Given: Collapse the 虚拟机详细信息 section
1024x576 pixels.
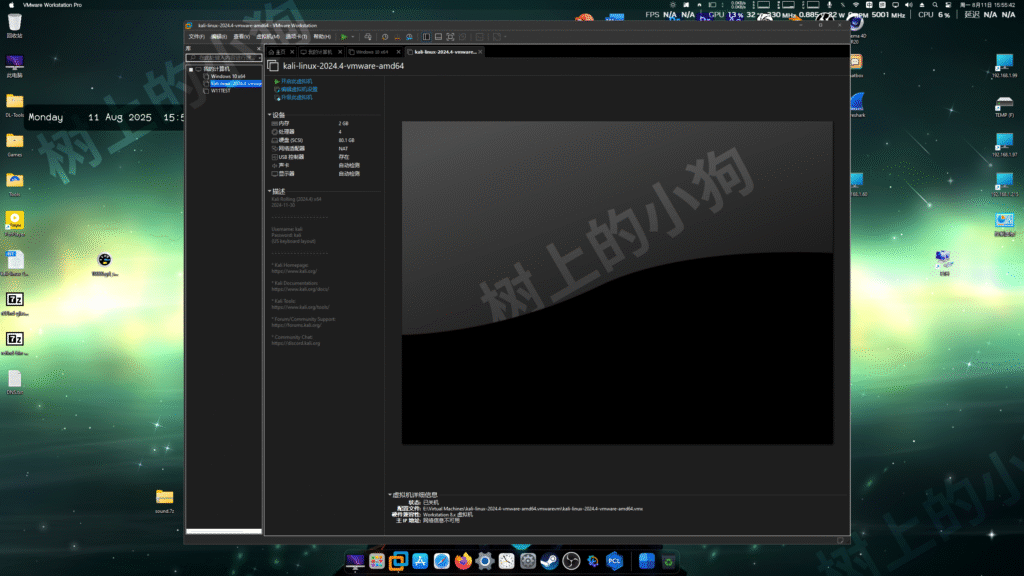Looking at the screenshot, I should coord(390,495).
